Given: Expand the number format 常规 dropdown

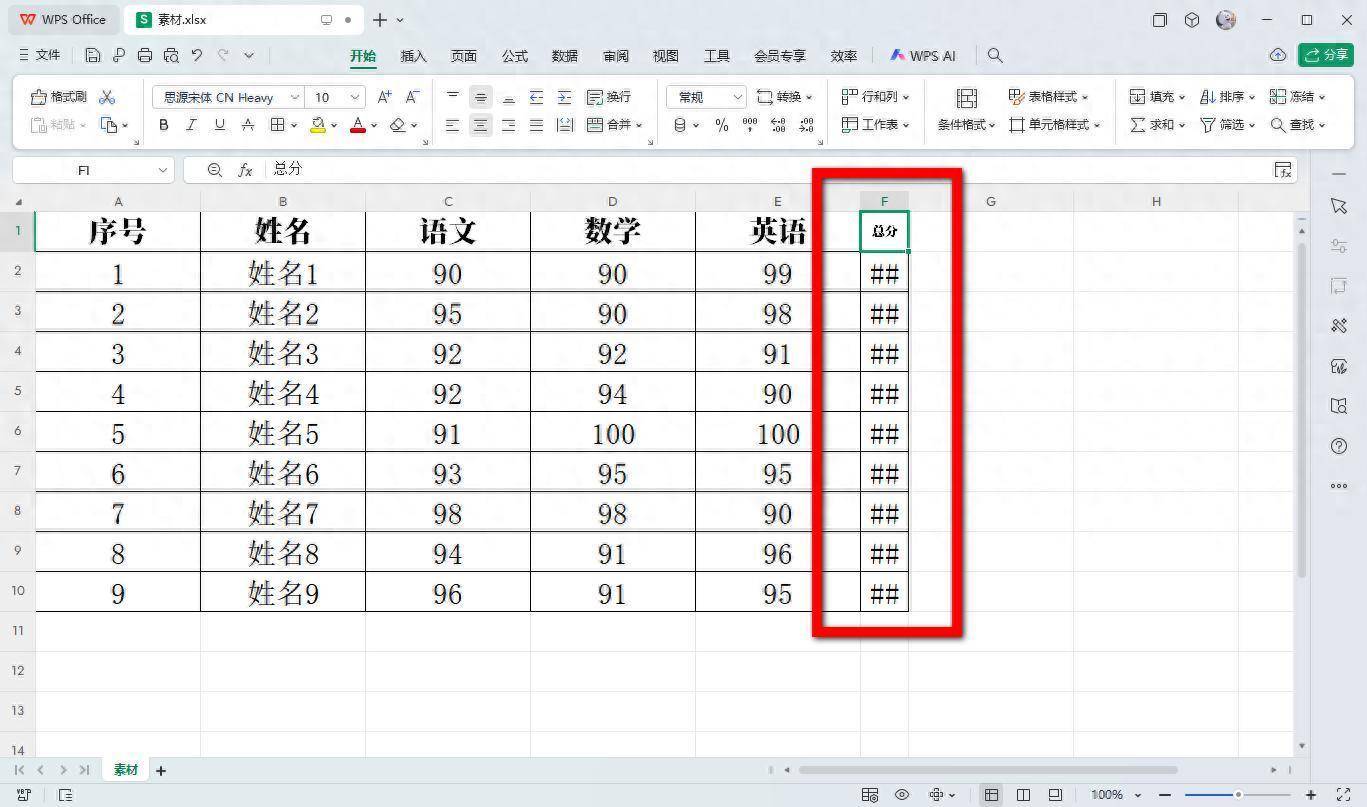Looking at the screenshot, I should pyautogui.click(x=737, y=97).
